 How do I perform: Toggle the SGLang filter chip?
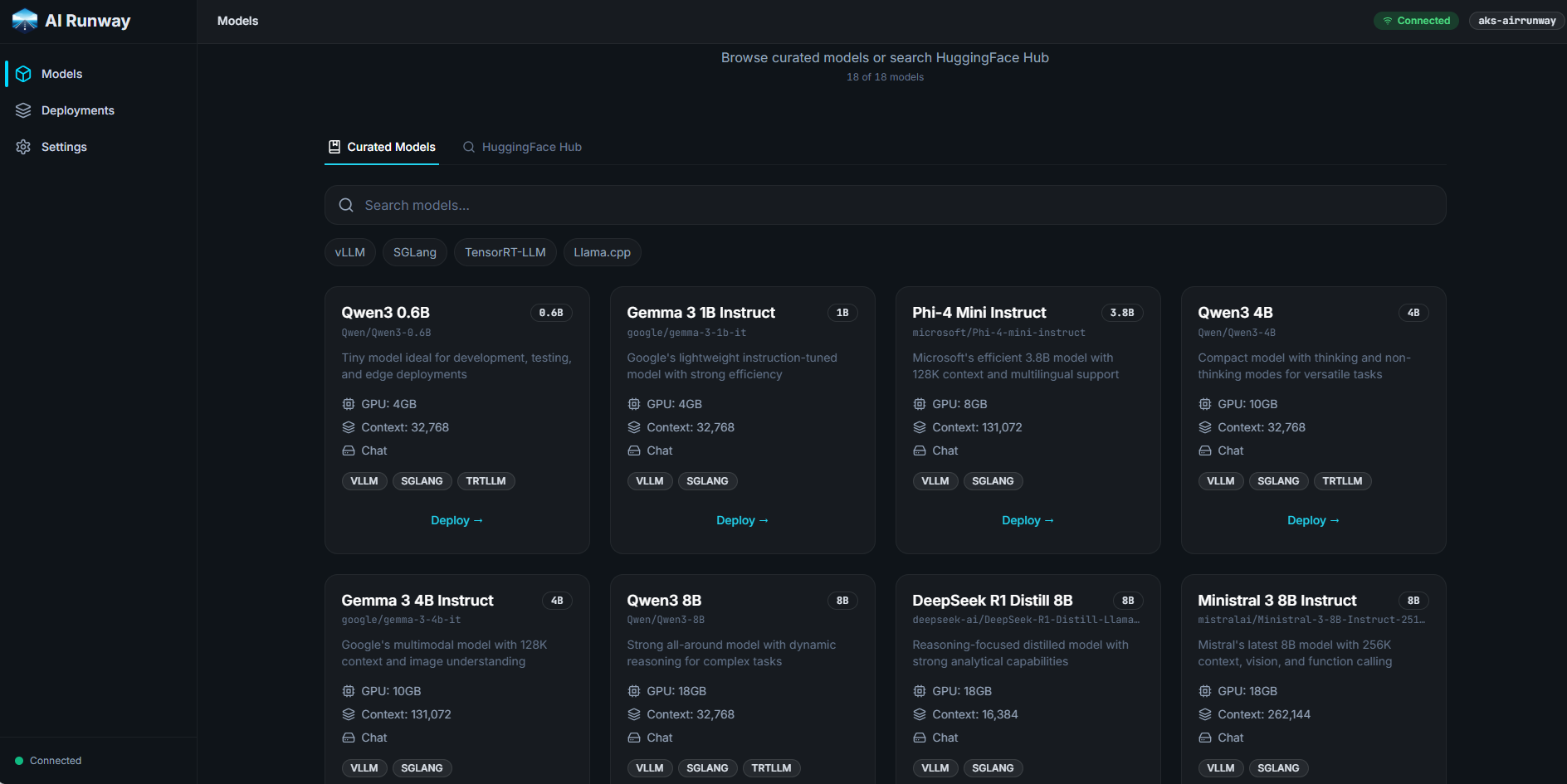pos(415,252)
